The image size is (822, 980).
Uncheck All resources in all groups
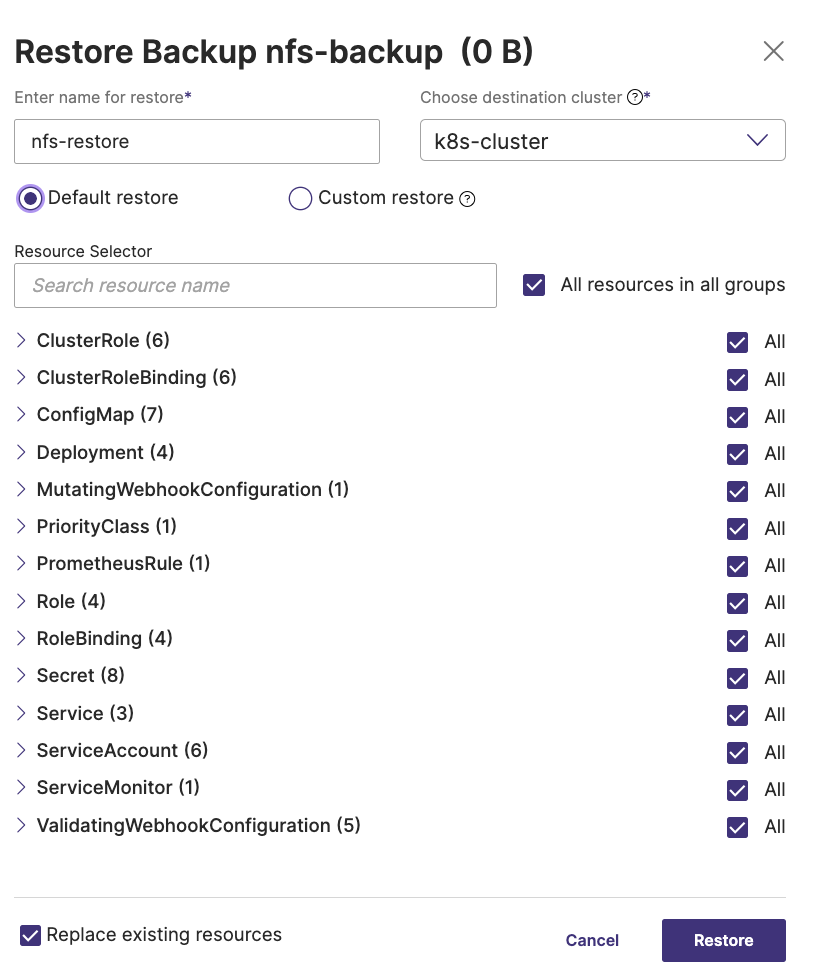[x=535, y=285]
